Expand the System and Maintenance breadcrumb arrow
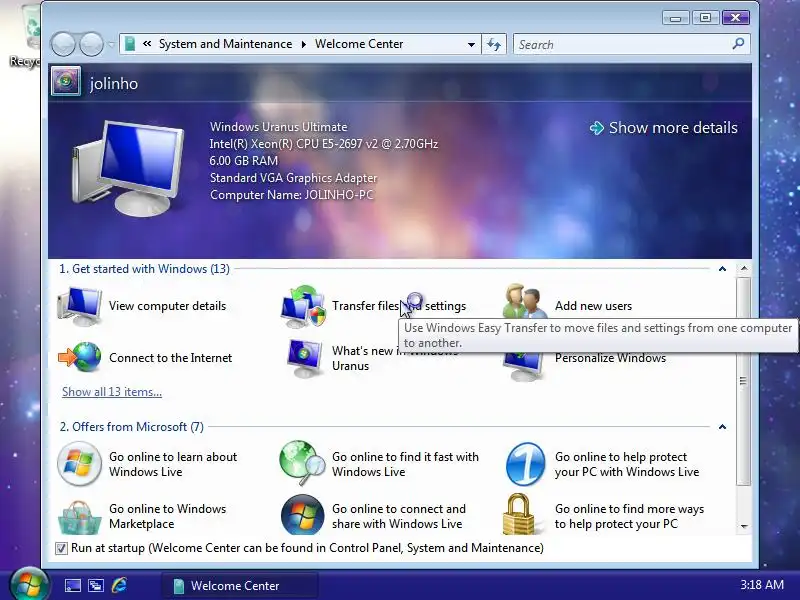Viewport: 800px width, 600px height. [304, 44]
